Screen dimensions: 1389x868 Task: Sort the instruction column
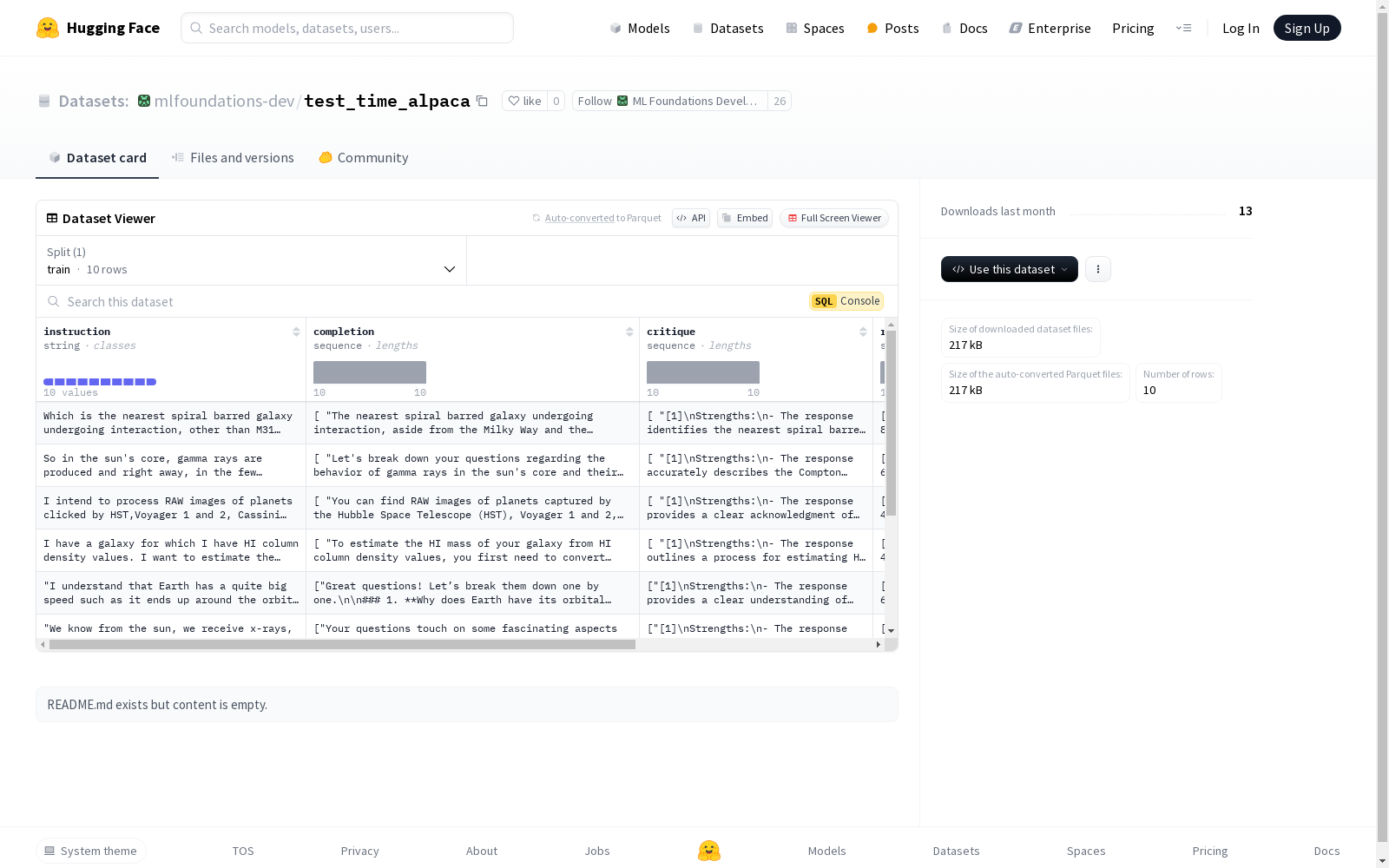[296, 332]
